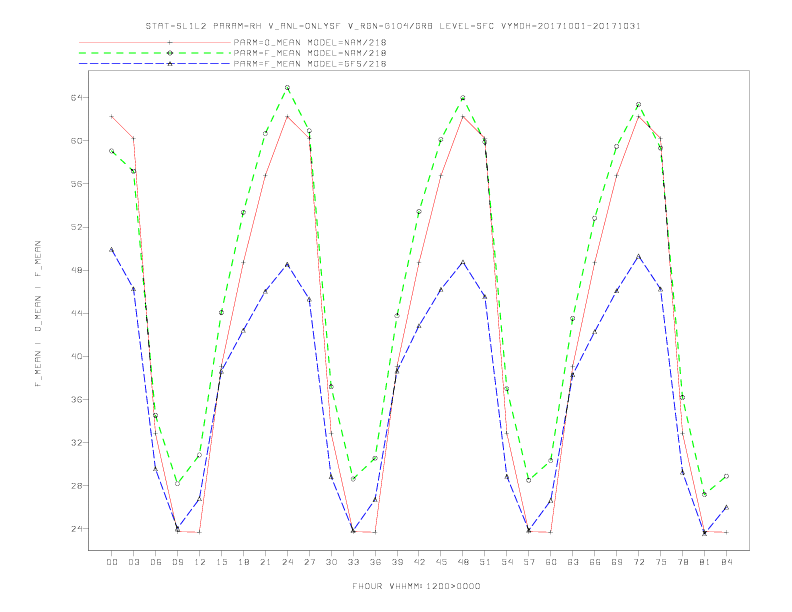Click x-axis forecast hour label 72
Screen dimensions: 792x612
638,562
